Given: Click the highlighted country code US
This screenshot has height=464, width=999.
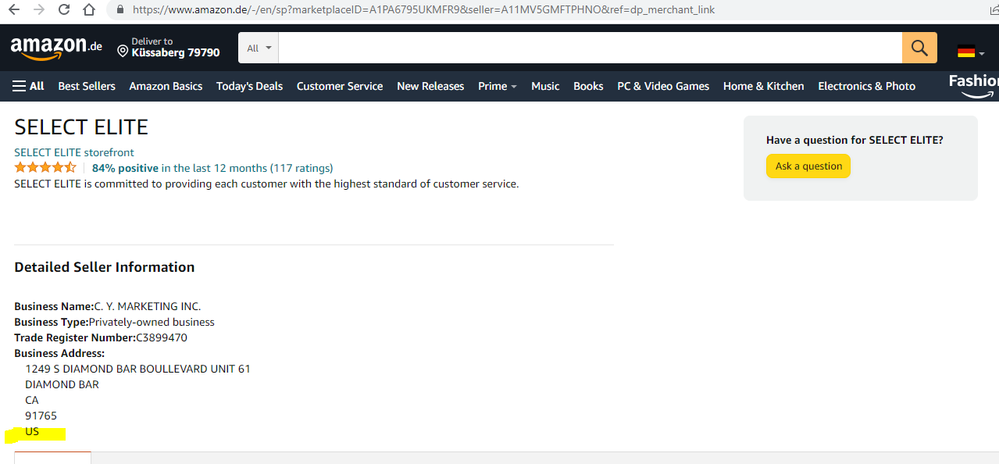Looking at the screenshot, I should click(32, 431).
